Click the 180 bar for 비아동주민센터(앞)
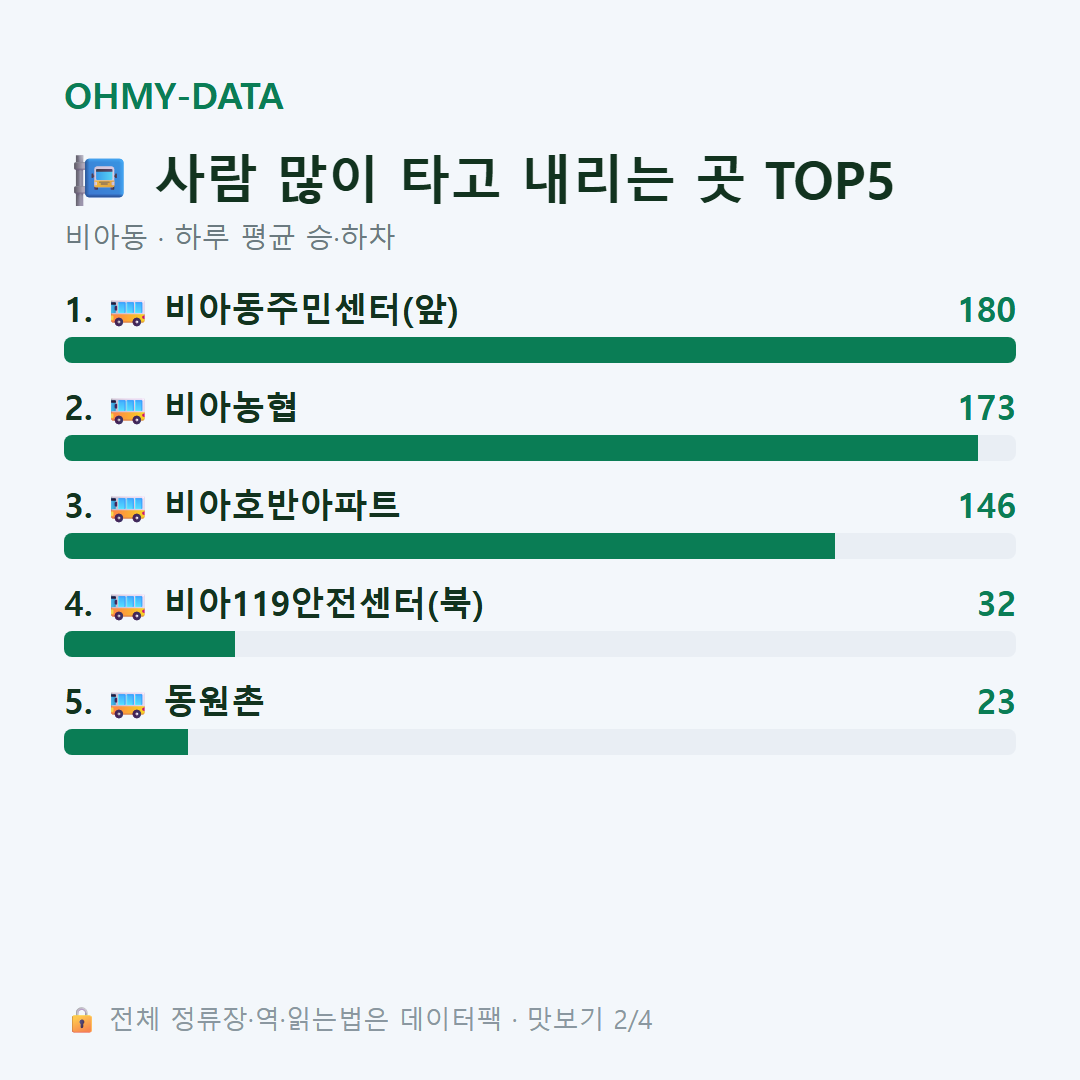The image size is (1080, 1080). pyautogui.click(x=540, y=350)
